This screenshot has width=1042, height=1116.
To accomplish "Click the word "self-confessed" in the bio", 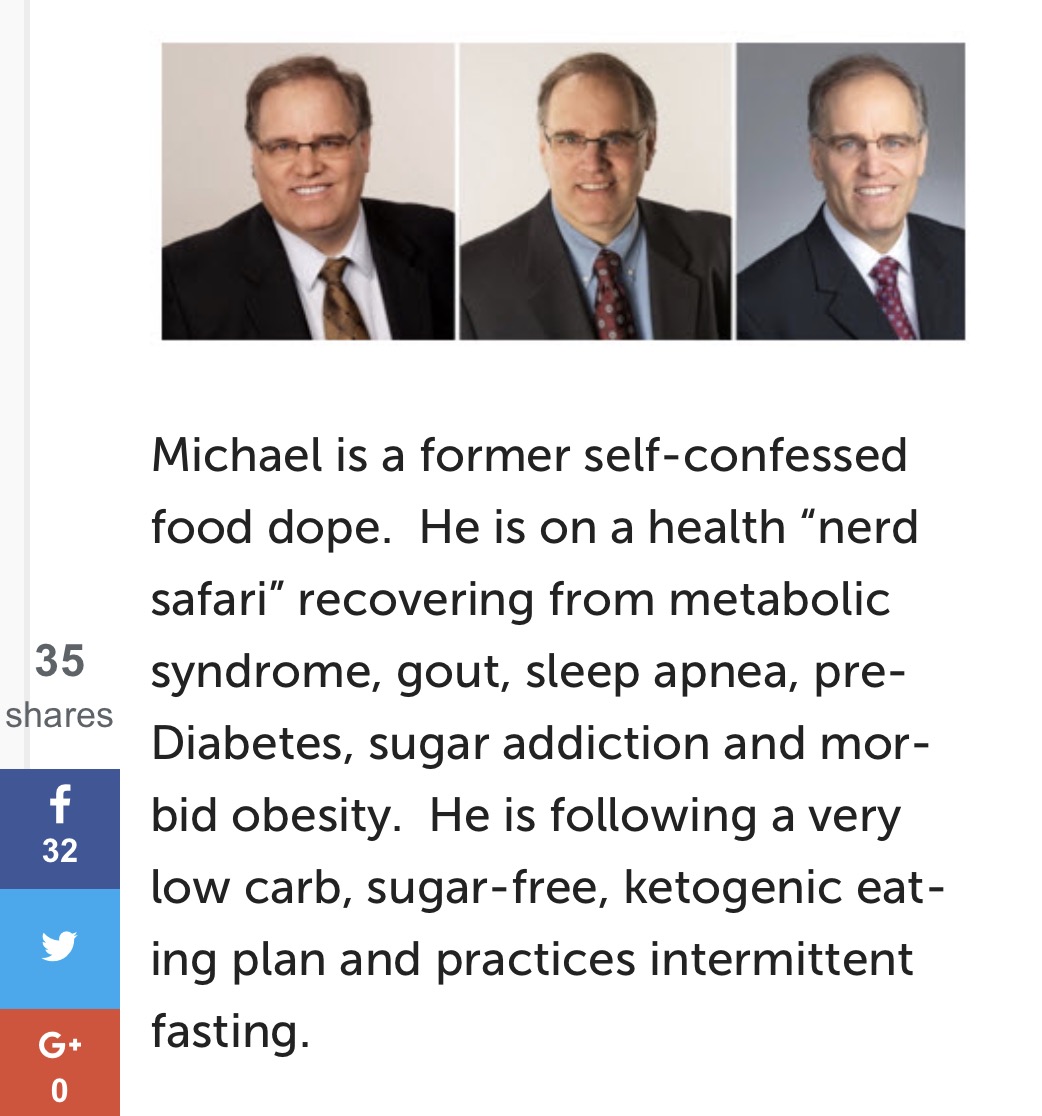I will (745, 455).
